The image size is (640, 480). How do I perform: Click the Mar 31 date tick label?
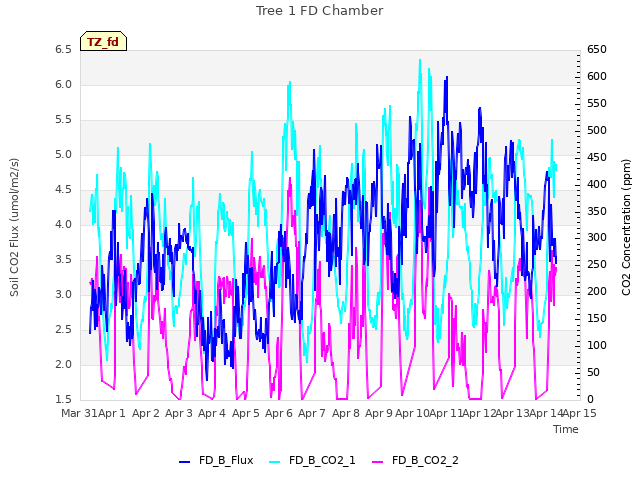(79, 413)
